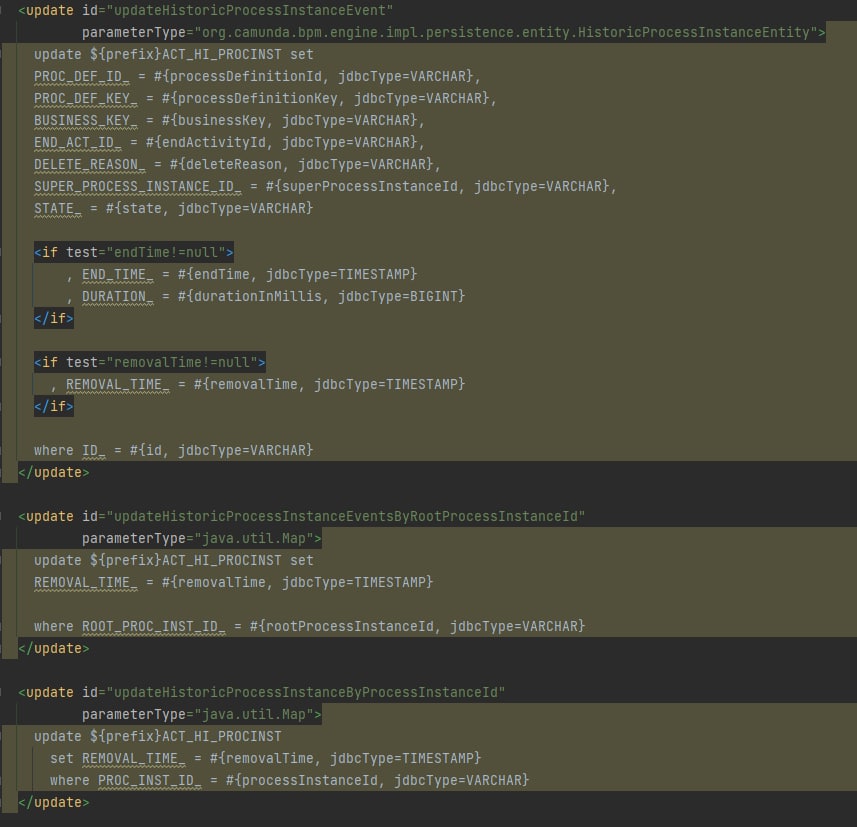This screenshot has width=857, height=827.
Task: Click the DURATION_ column name
Action: (118, 296)
